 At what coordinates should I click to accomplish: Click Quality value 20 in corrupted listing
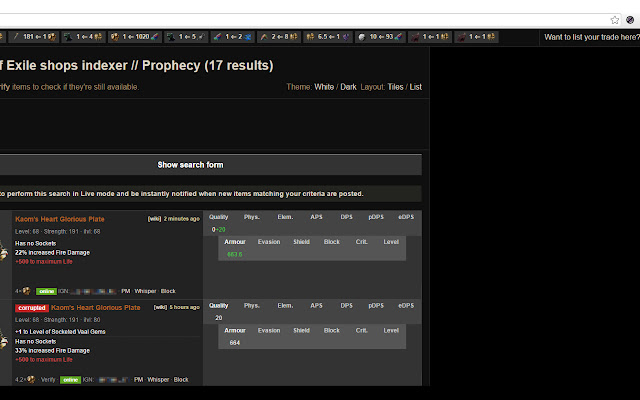coord(219,318)
